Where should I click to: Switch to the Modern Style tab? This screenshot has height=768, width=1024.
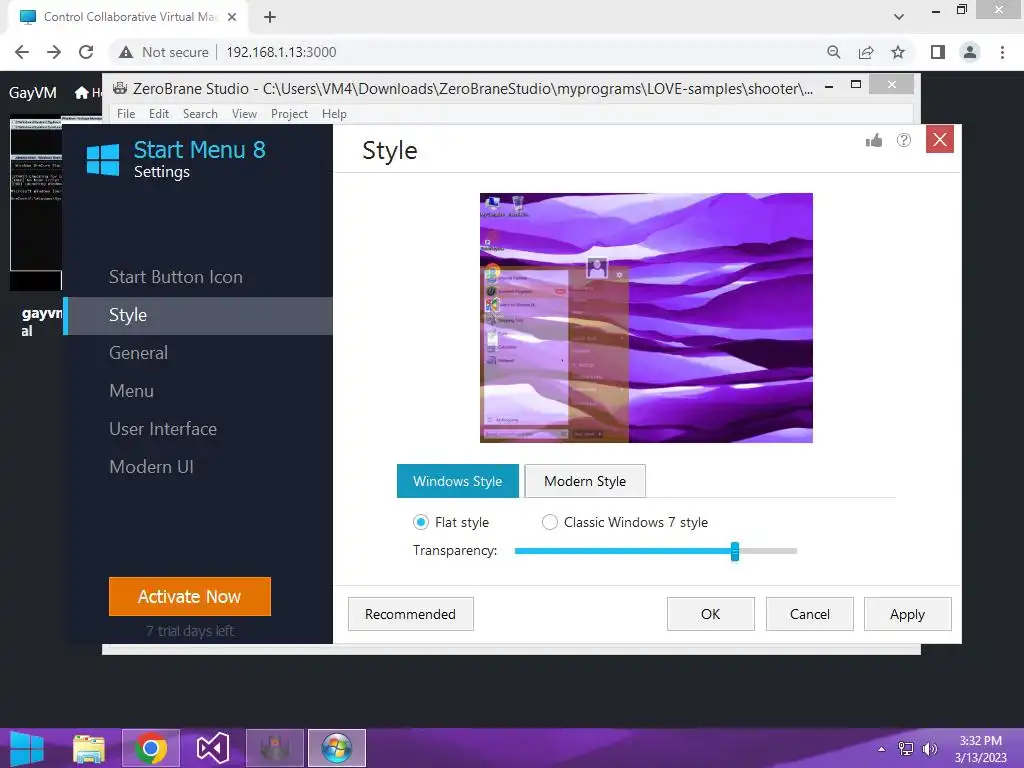585,481
